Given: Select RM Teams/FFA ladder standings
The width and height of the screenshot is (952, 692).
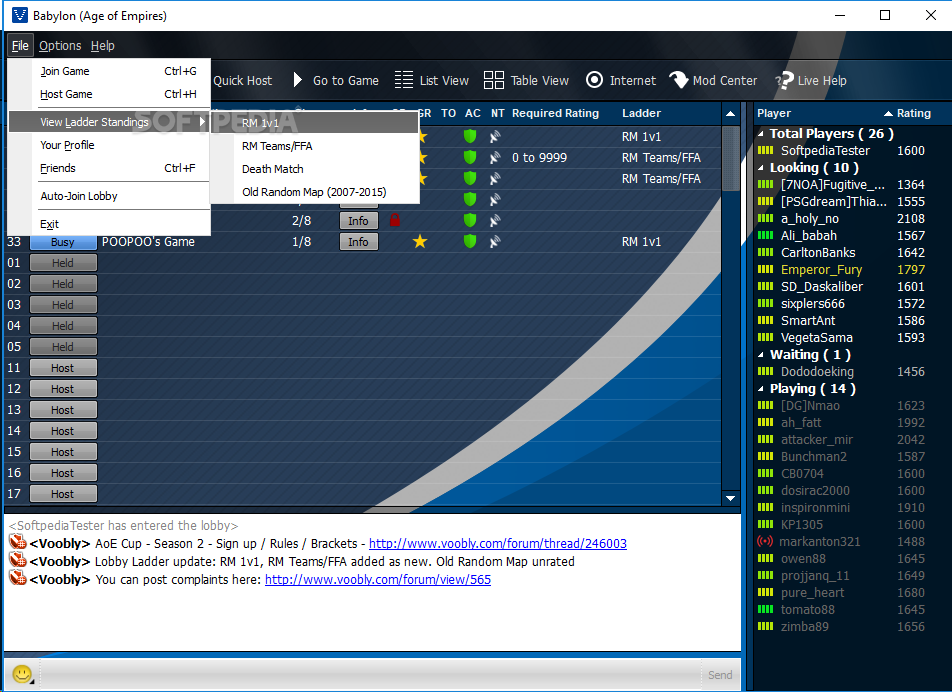Looking at the screenshot, I should click(315, 146).
